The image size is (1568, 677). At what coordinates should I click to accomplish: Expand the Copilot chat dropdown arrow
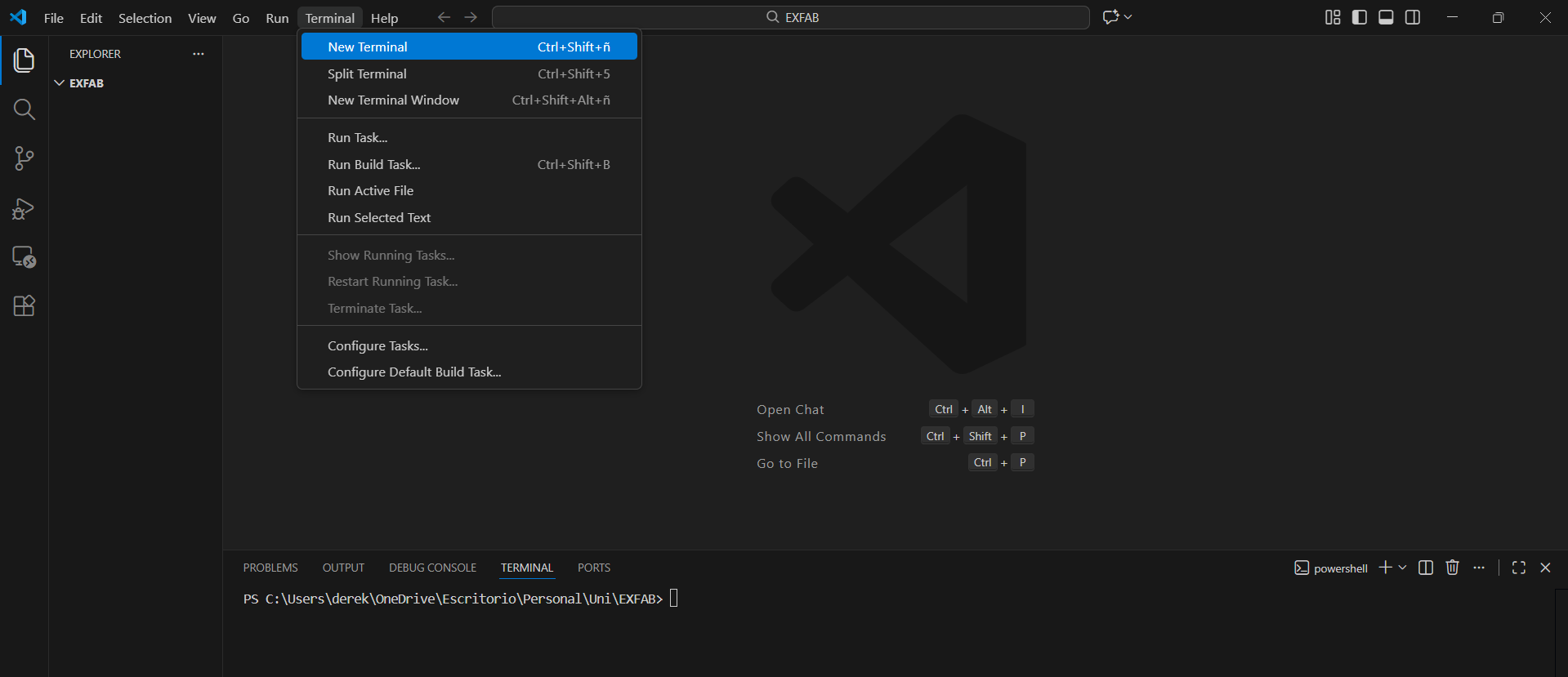pyautogui.click(x=1128, y=17)
